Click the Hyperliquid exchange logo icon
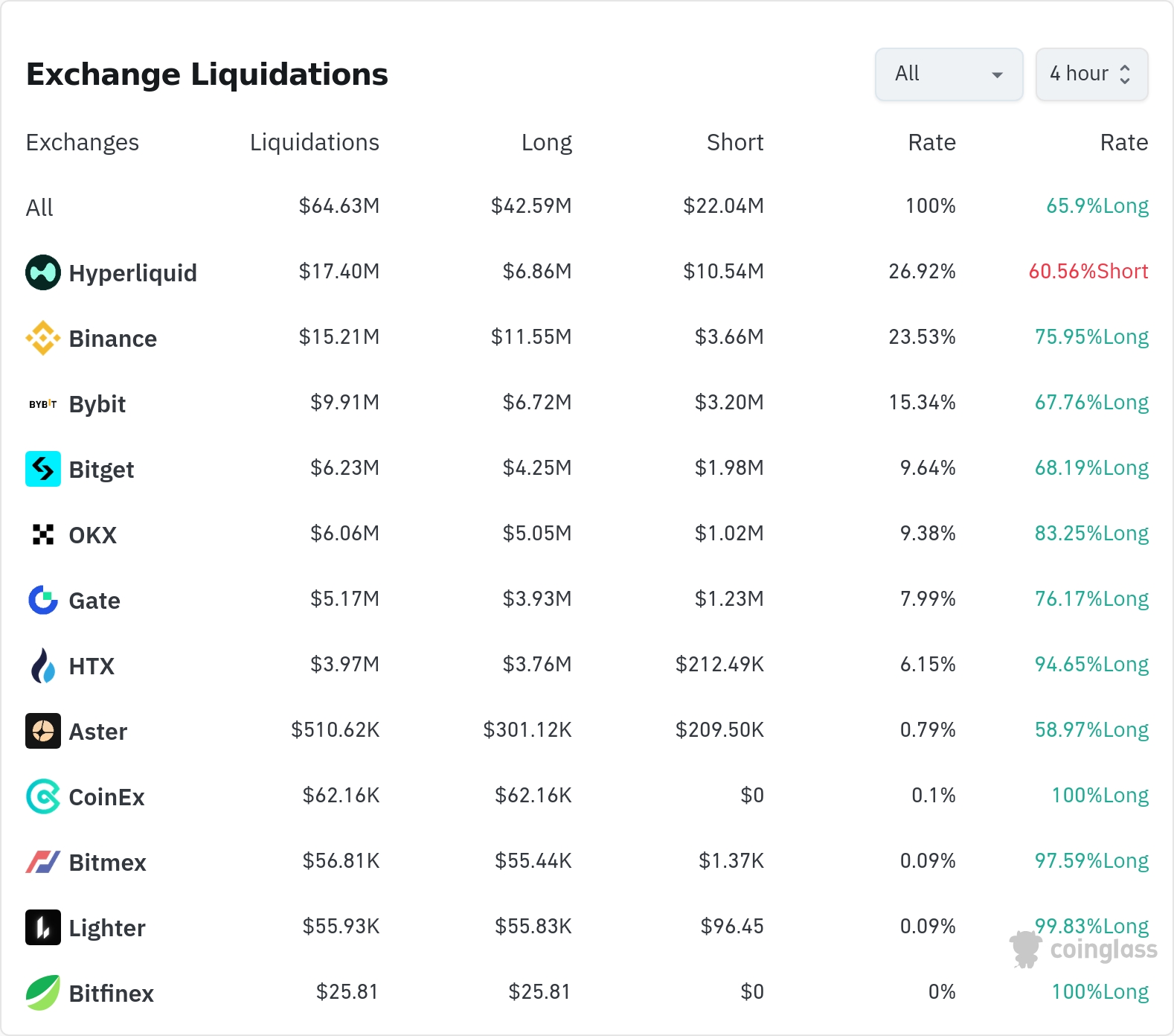This screenshot has width=1174, height=1036. [x=43, y=272]
